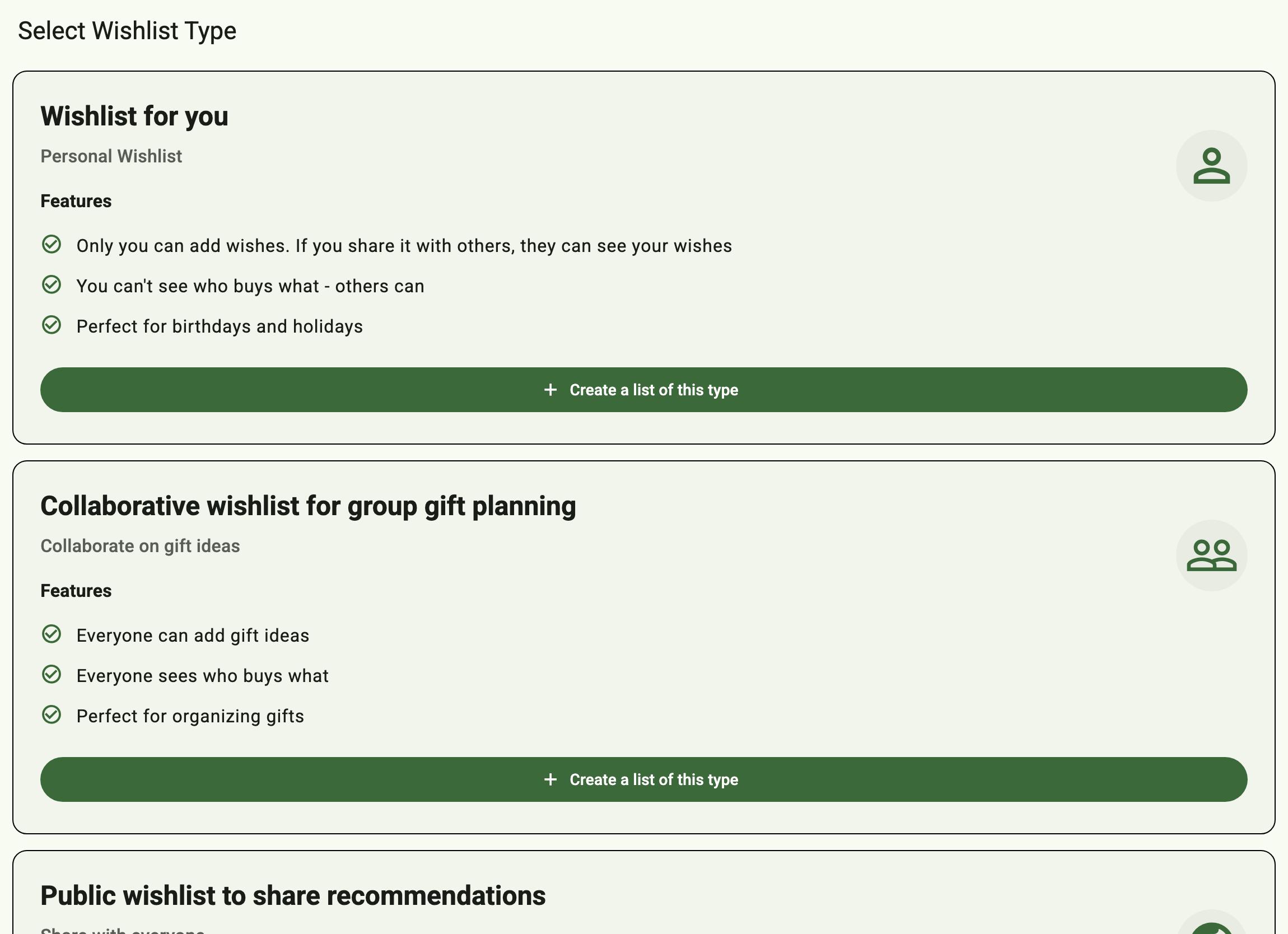Click the two-people group icon for collaborative wishlist

(x=1211, y=555)
